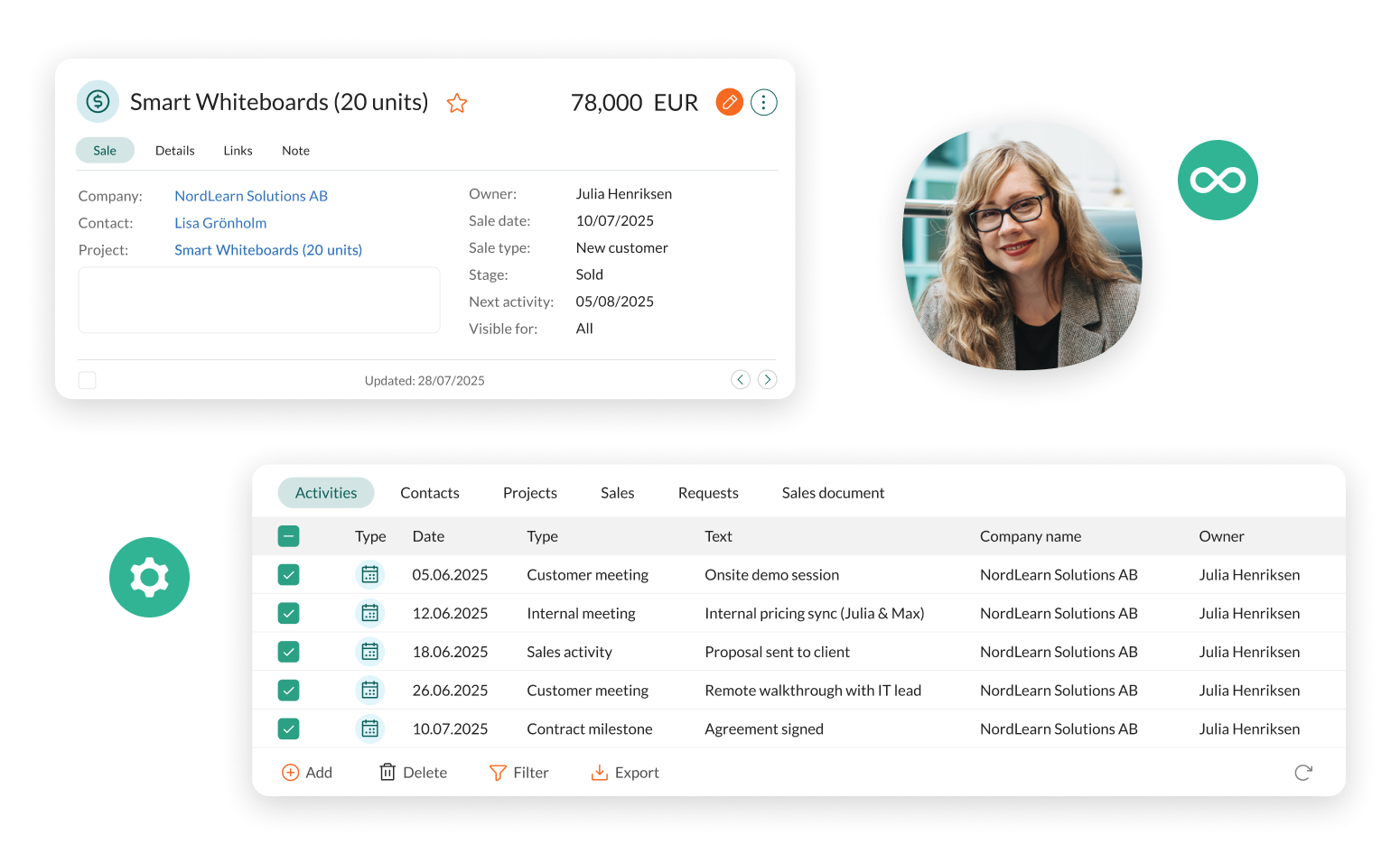This screenshot has height=854, width=1400.
Task: Open the Sales document tab
Action: [833, 493]
